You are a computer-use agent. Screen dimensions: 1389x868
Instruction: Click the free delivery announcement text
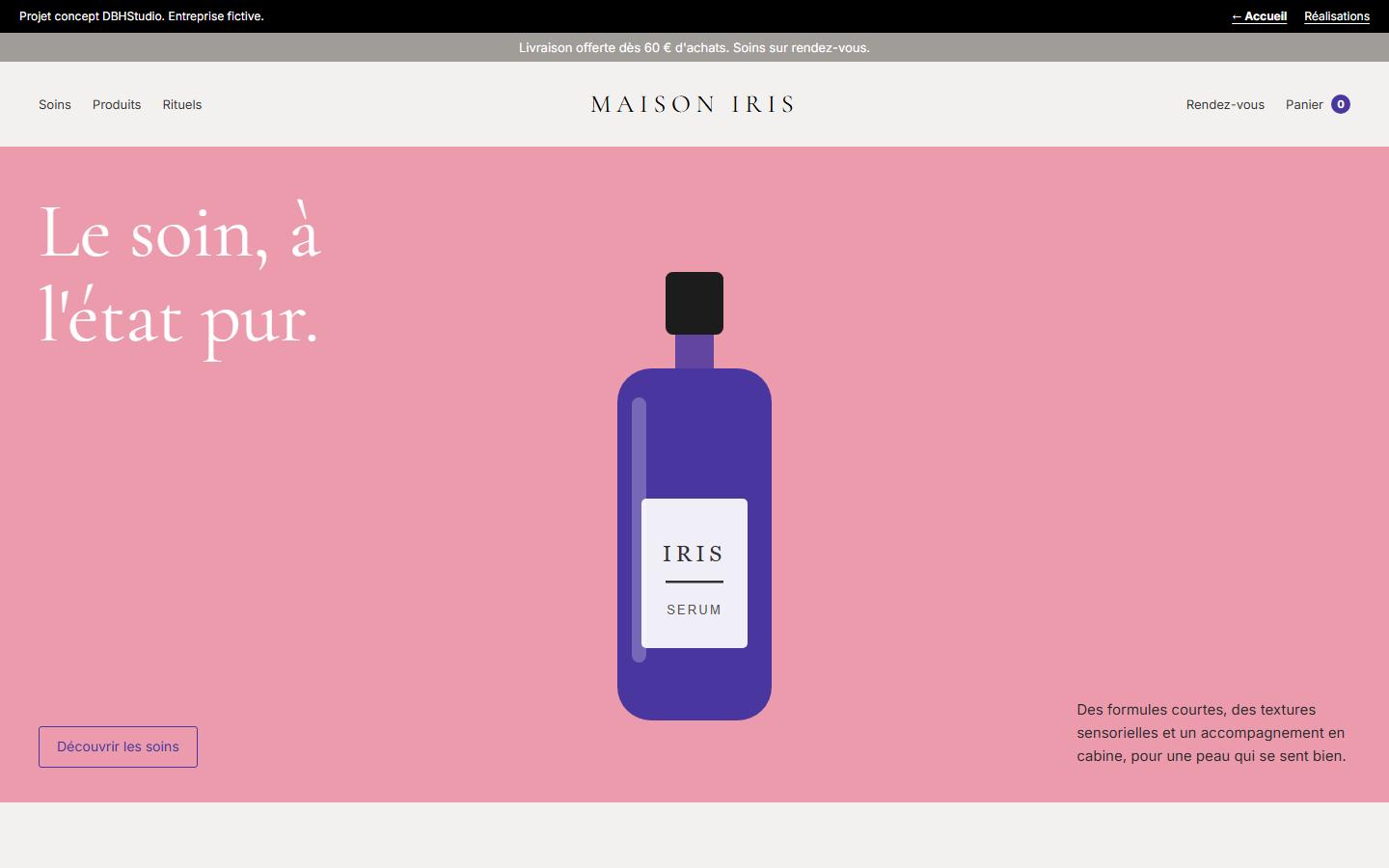pos(694,47)
